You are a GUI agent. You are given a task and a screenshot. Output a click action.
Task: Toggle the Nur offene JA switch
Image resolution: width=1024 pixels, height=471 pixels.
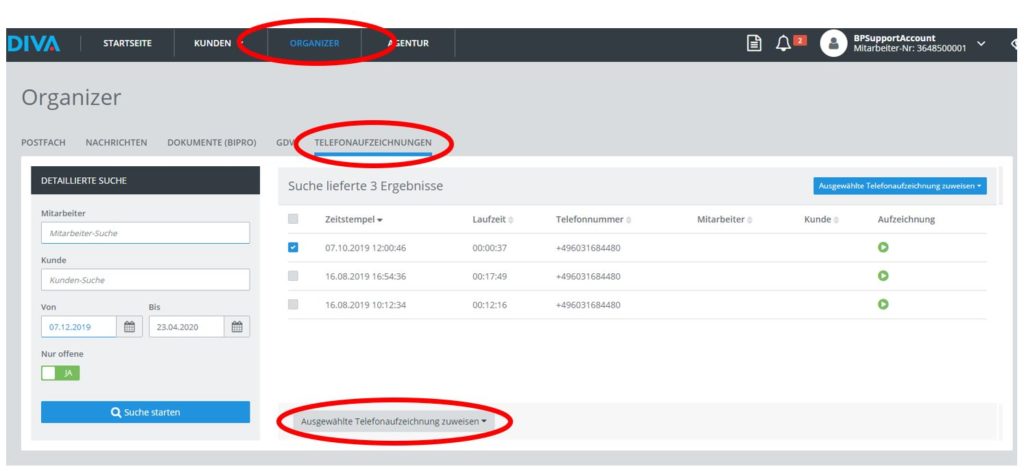[x=60, y=373]
